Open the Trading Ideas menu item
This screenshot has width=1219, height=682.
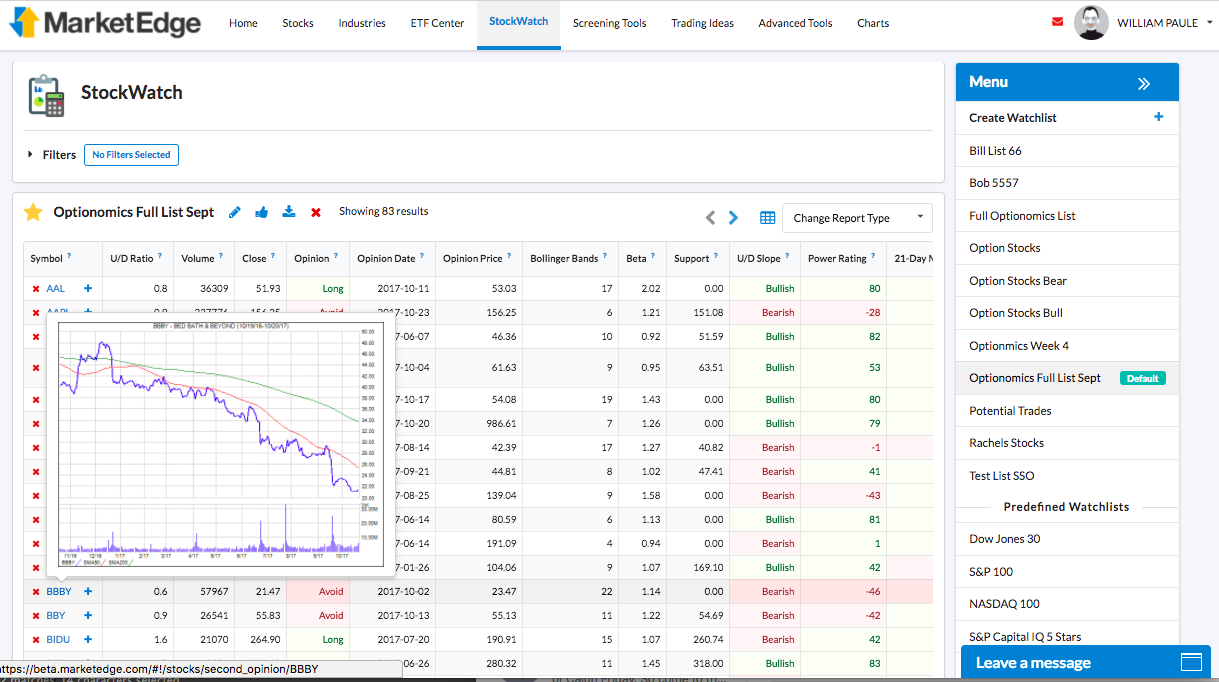pyautogui.click(x=701, y=22)
